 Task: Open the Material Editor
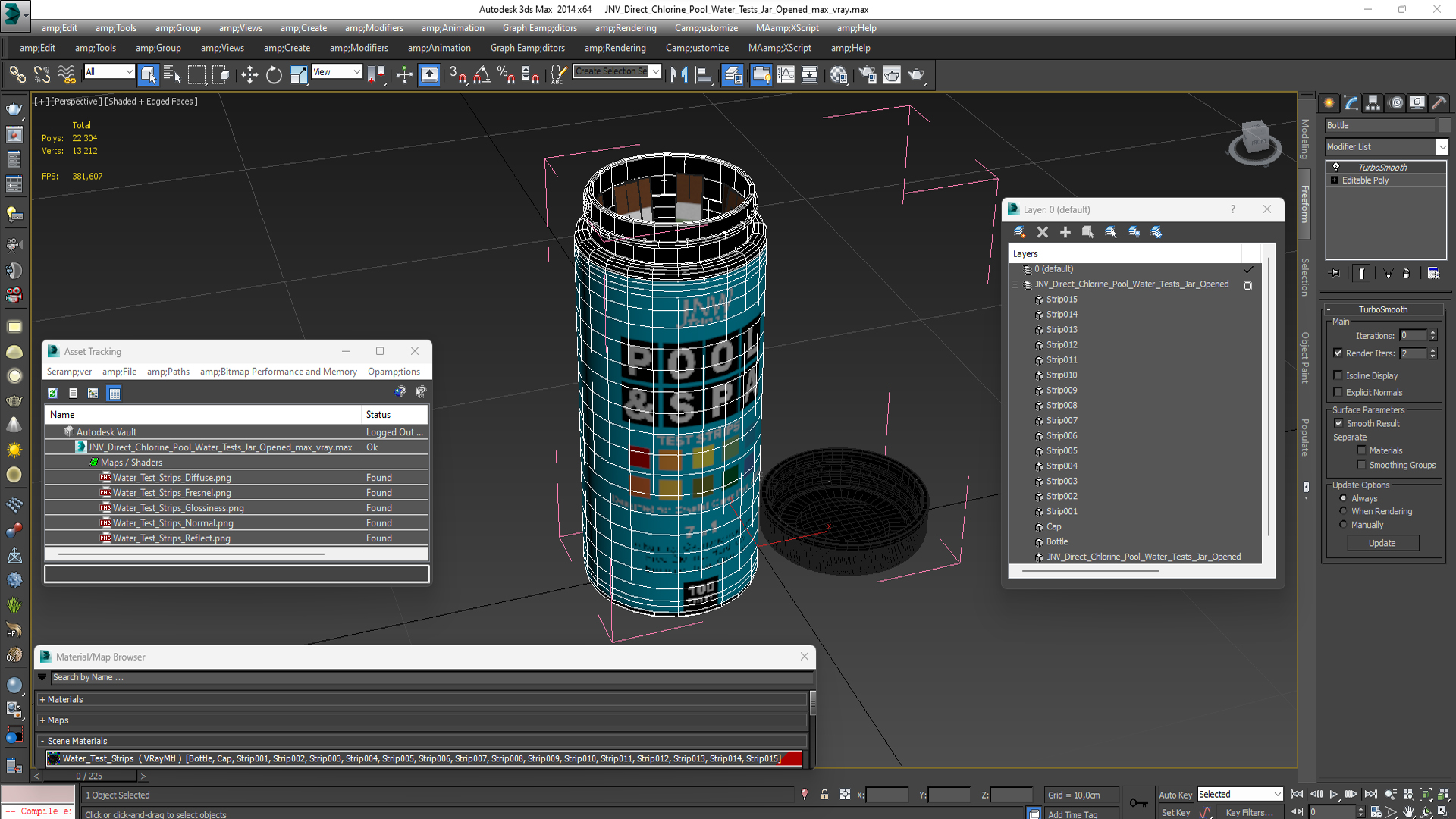click(838, 74)
